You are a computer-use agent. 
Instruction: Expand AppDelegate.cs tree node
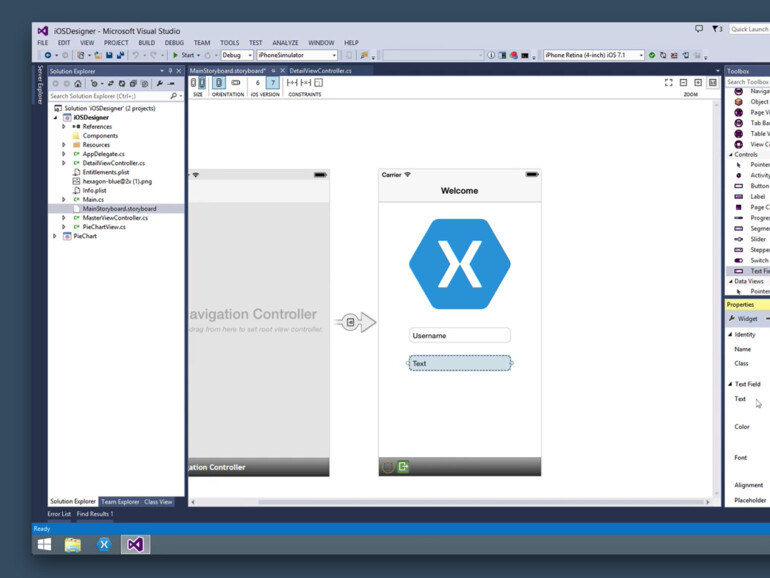[x=64, y=154]
